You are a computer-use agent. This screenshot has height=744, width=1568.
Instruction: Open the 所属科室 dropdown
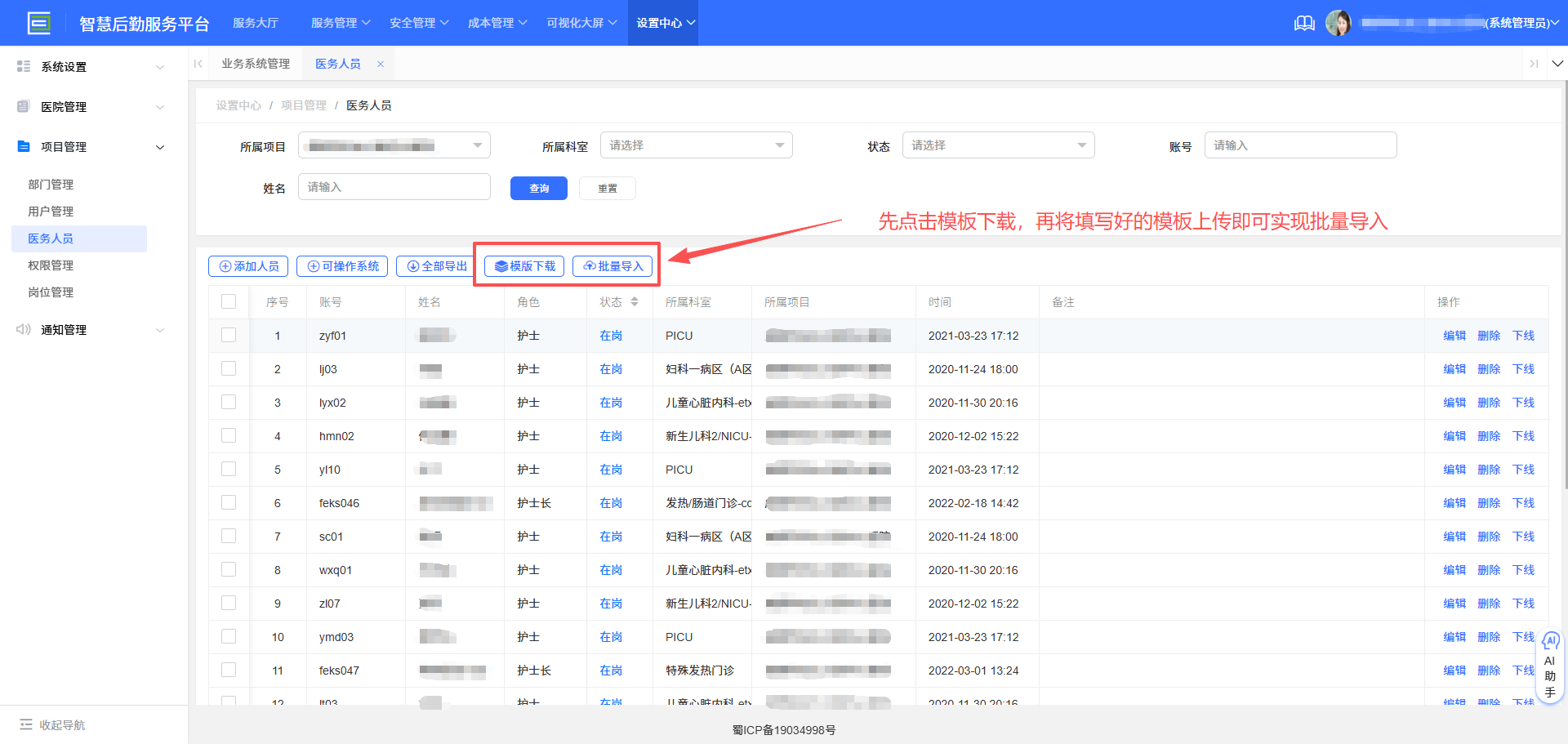coord(696,145)
